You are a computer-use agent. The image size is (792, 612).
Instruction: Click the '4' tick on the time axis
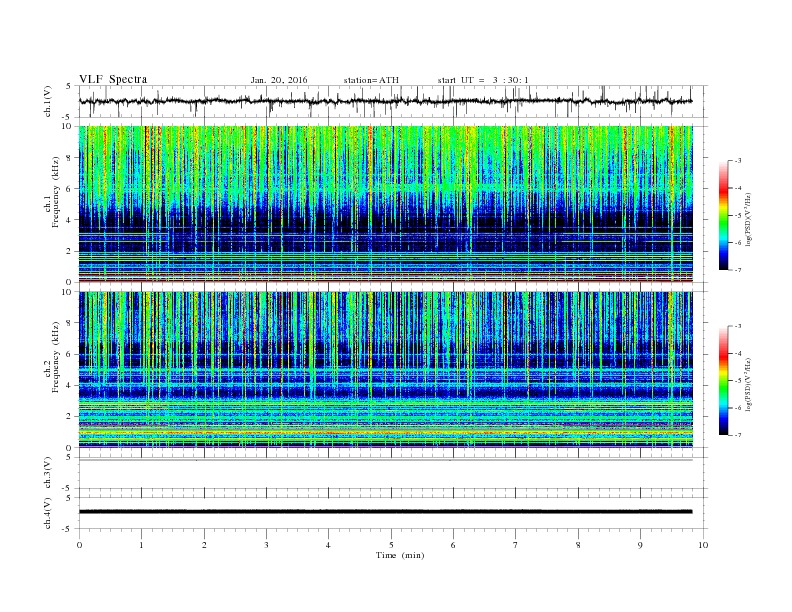(328, 545)
